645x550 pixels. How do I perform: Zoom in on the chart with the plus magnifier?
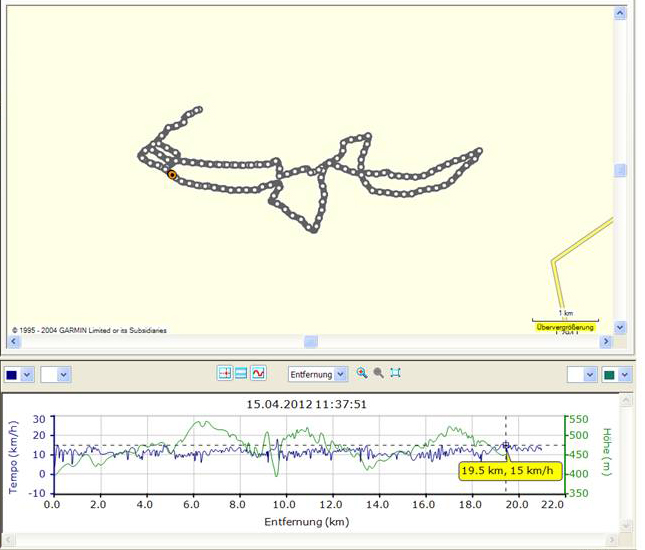(362, 373)
